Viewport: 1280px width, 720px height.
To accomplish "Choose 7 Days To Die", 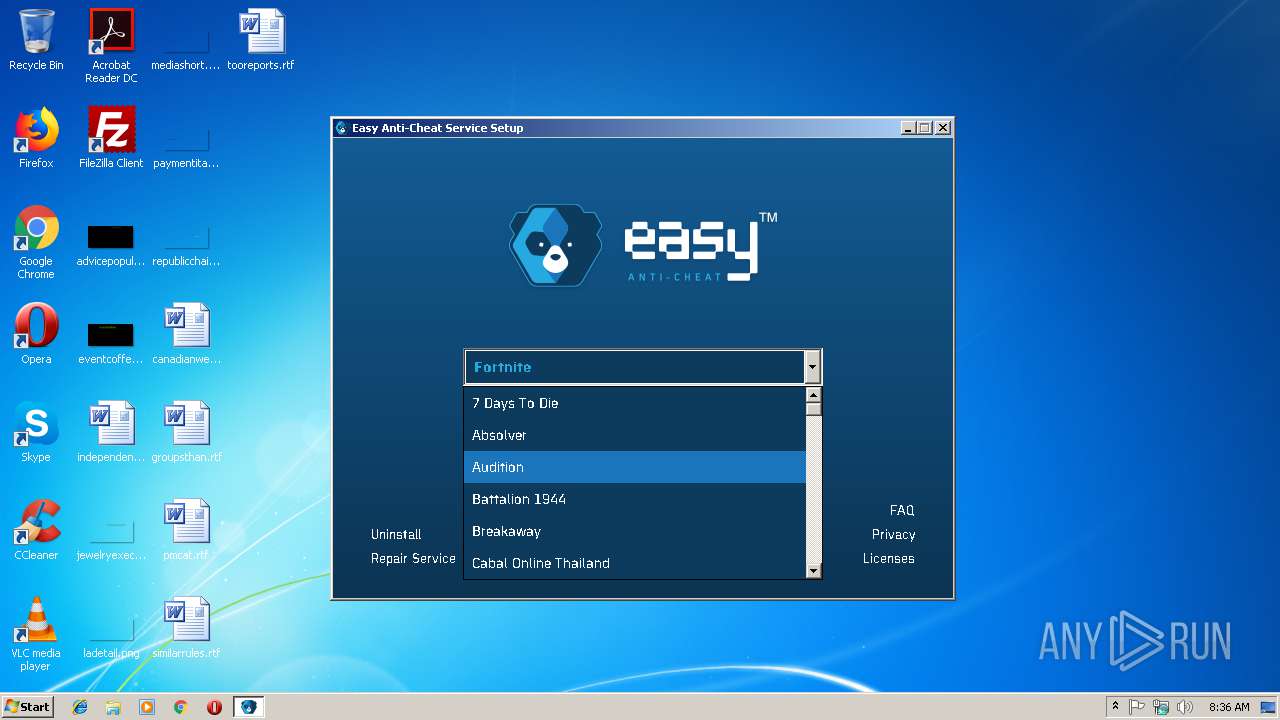I will pos(635,403).
